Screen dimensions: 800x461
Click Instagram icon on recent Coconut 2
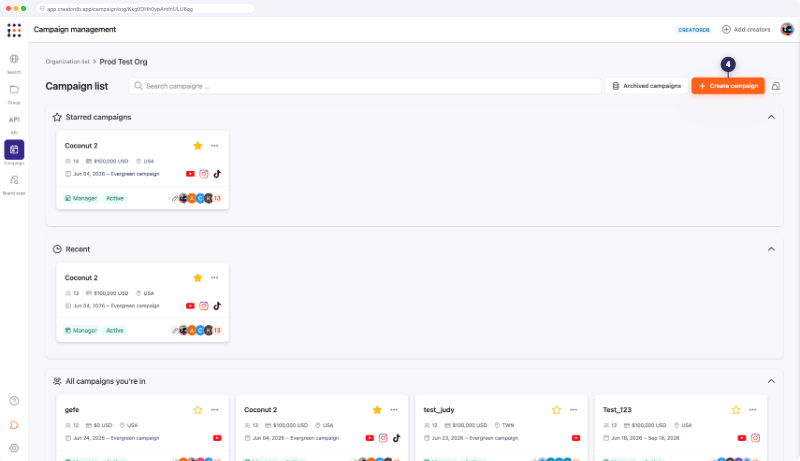pyautogui.click(x=204, y=306)
